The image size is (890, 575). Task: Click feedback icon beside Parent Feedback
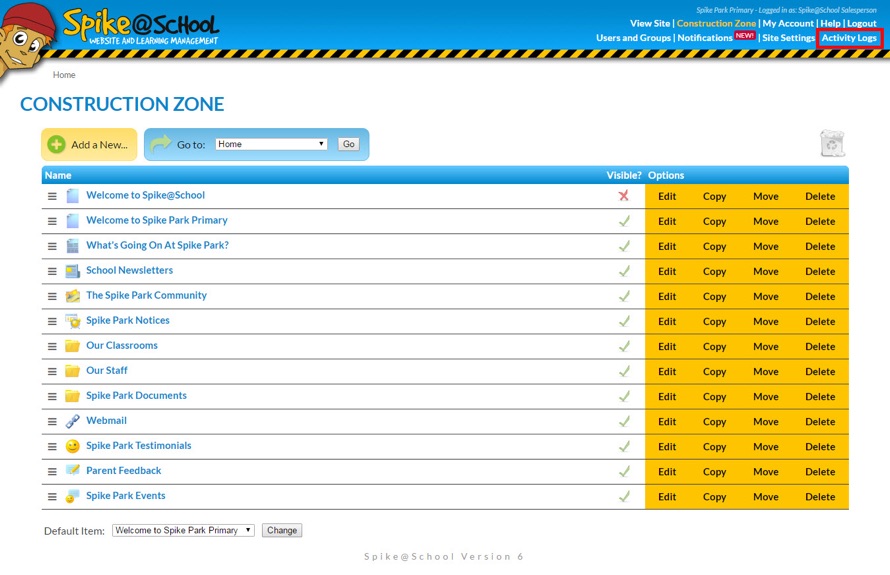point(73,471)
